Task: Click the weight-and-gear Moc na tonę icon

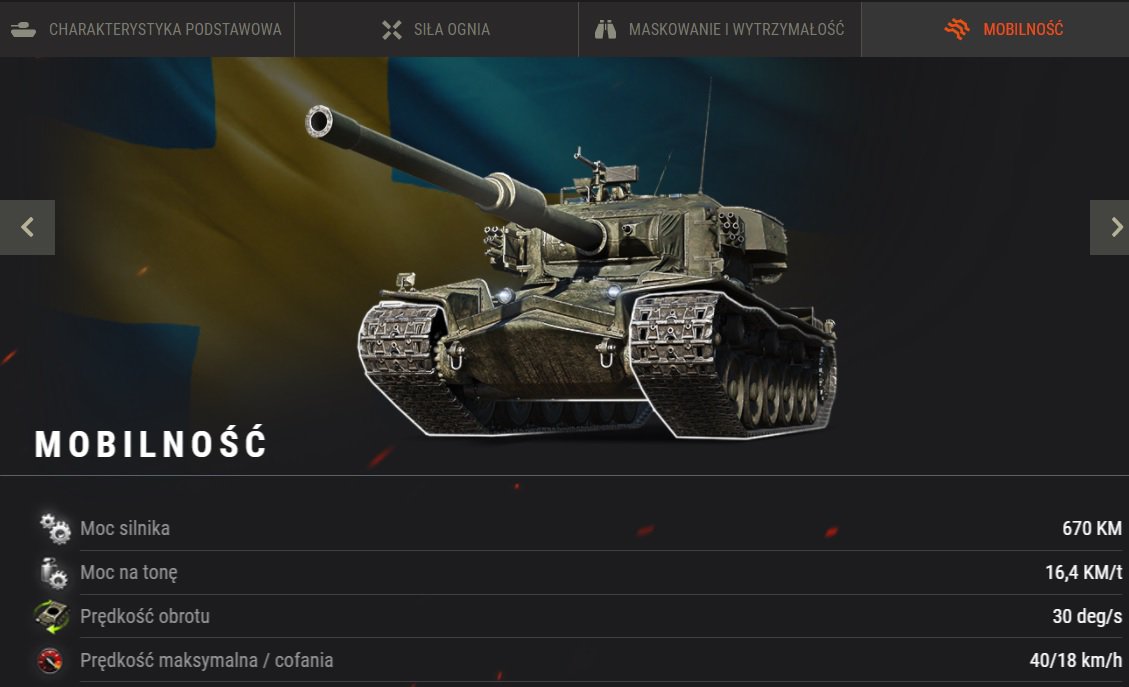Action: 53,572
